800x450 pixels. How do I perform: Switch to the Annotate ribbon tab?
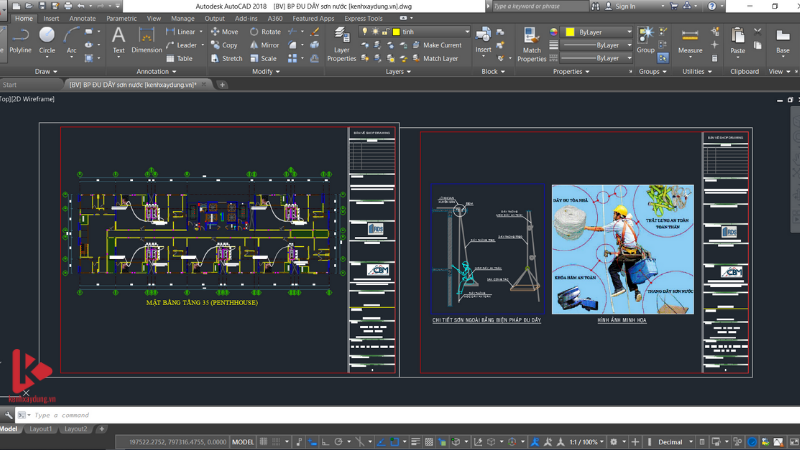tap(83, 18)
